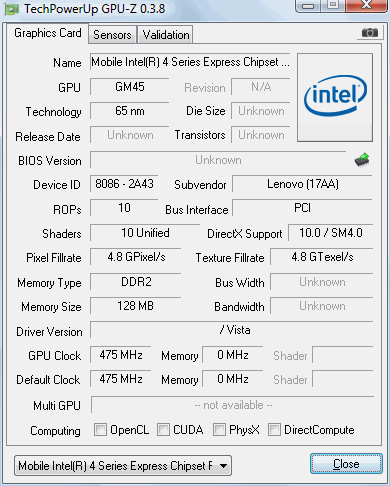The image size is (390, 486).
Task: Click the Technology field showing 65 nm
Action: (130, 111)
